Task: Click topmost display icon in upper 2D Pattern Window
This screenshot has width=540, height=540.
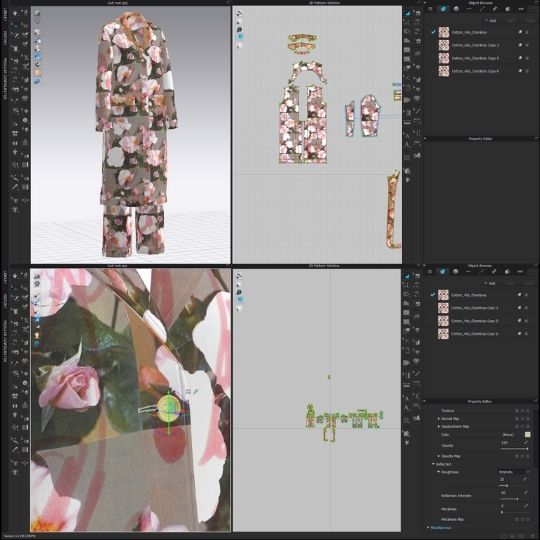Action: click(x=240, y=13)
